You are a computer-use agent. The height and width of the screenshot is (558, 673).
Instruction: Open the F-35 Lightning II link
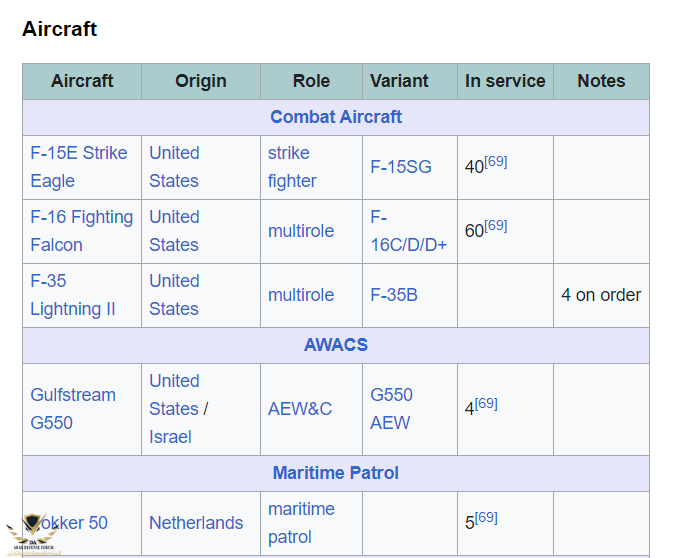click(x=73, y=295)
